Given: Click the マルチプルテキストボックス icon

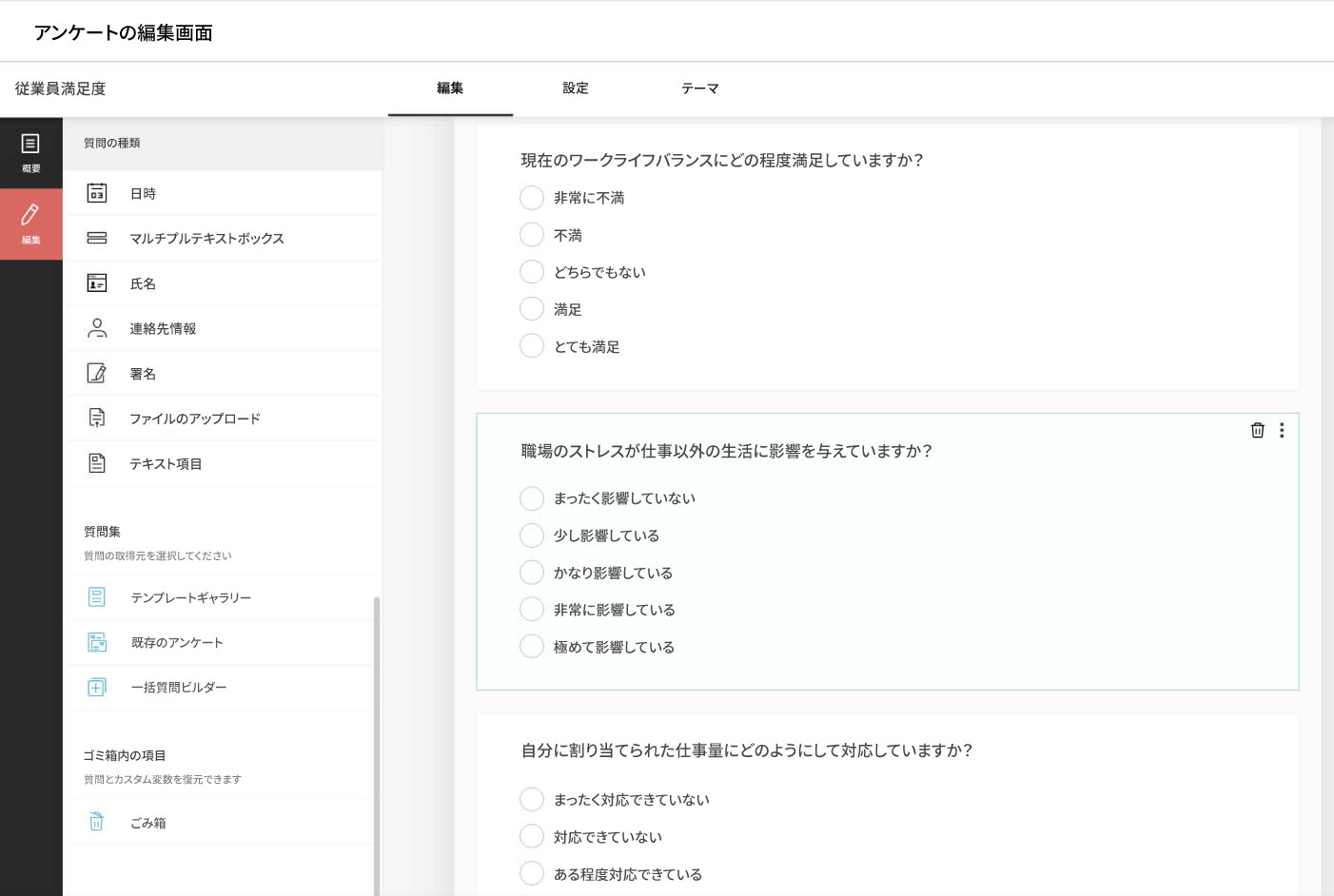Looking at the screenshot, I should (97, 238).
